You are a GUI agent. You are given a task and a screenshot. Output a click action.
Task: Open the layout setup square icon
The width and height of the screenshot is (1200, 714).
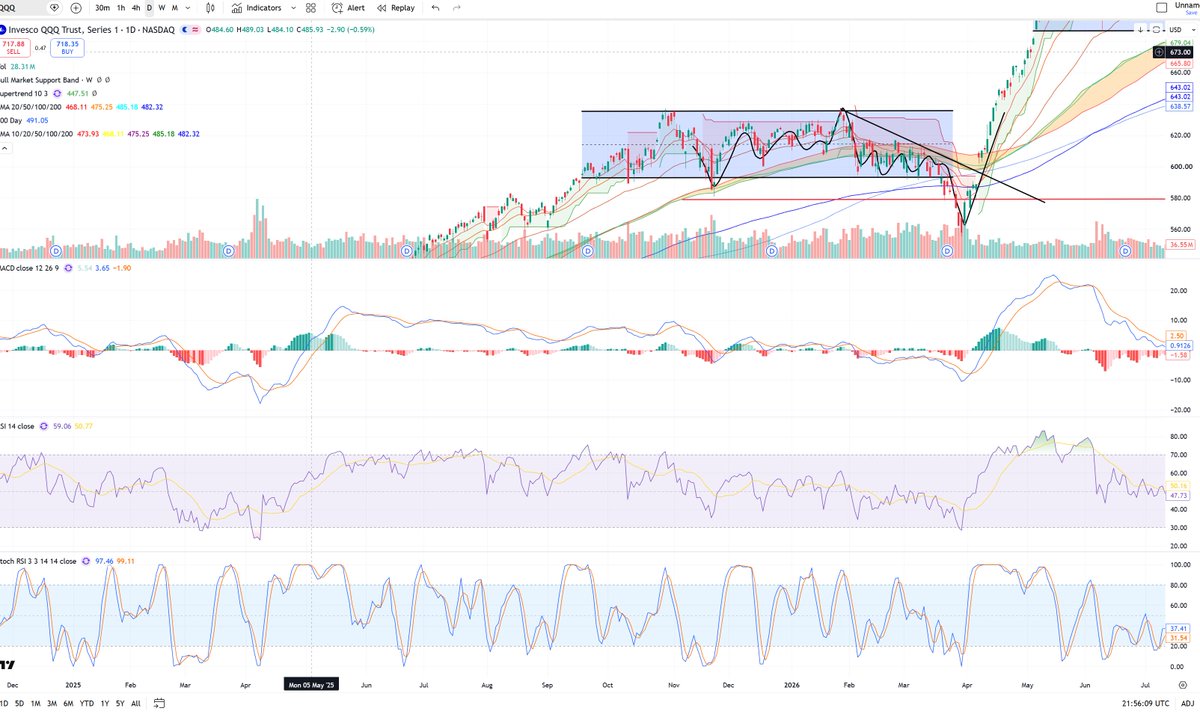[1160, 7]
